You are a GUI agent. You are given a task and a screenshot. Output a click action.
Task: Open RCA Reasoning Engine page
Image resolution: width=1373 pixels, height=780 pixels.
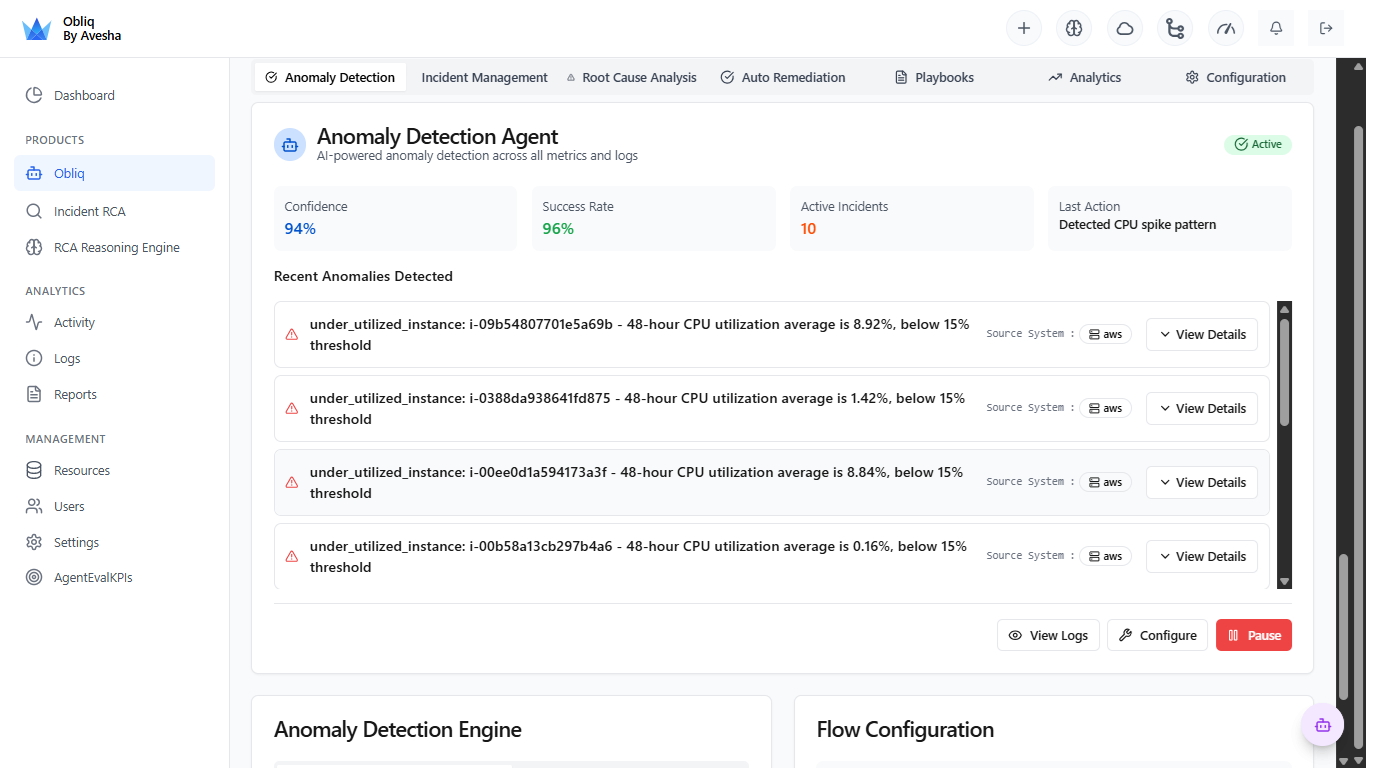pyautogui.click(x=114, y=247)
